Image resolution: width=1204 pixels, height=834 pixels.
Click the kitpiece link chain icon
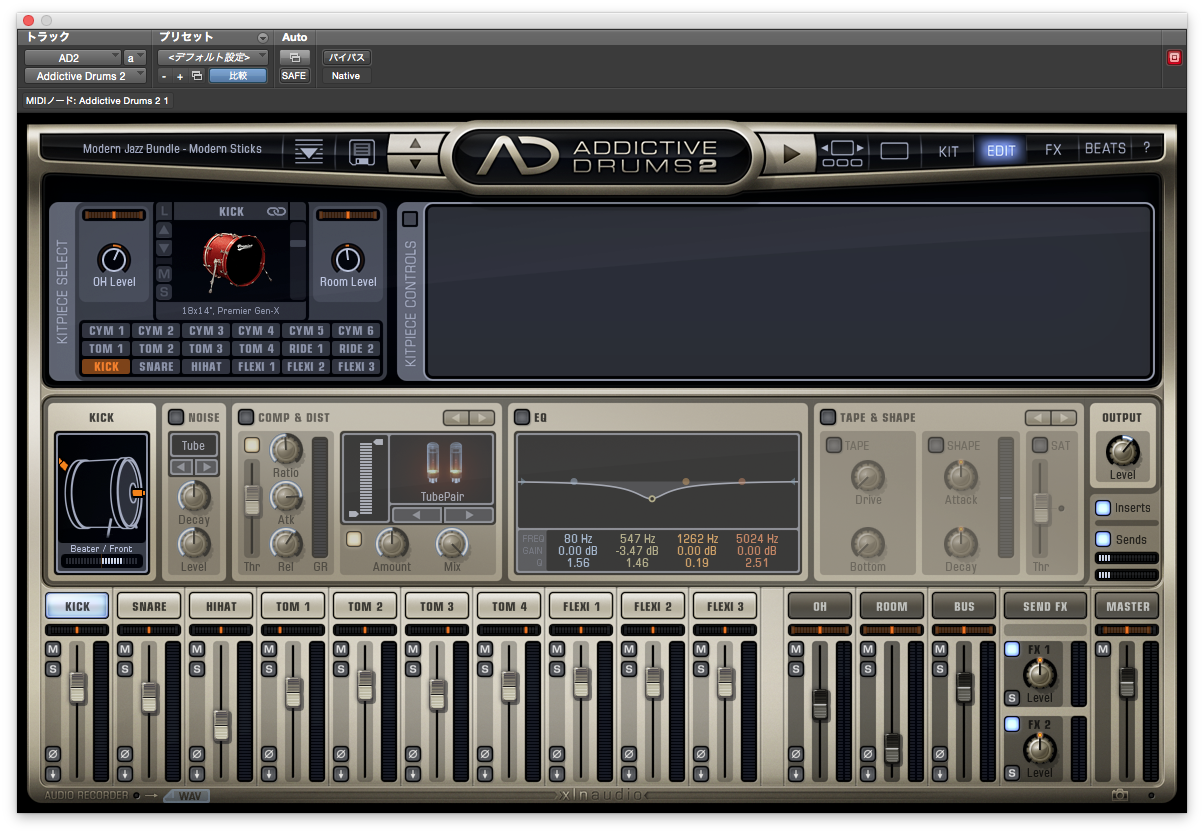[x=276, y=212]
